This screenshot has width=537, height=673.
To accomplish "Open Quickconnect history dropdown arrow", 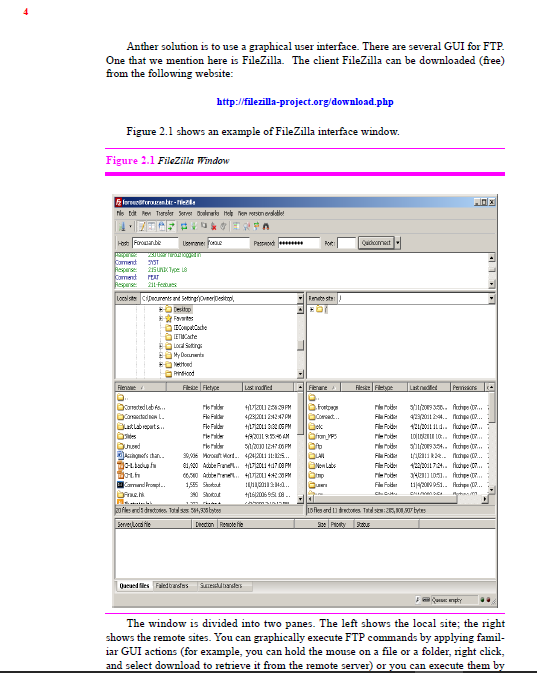I will (398, 243).
